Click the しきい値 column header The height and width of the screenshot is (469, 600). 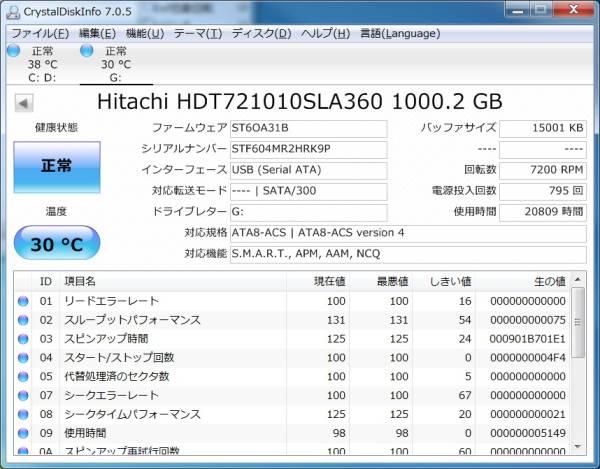point(444,282)
